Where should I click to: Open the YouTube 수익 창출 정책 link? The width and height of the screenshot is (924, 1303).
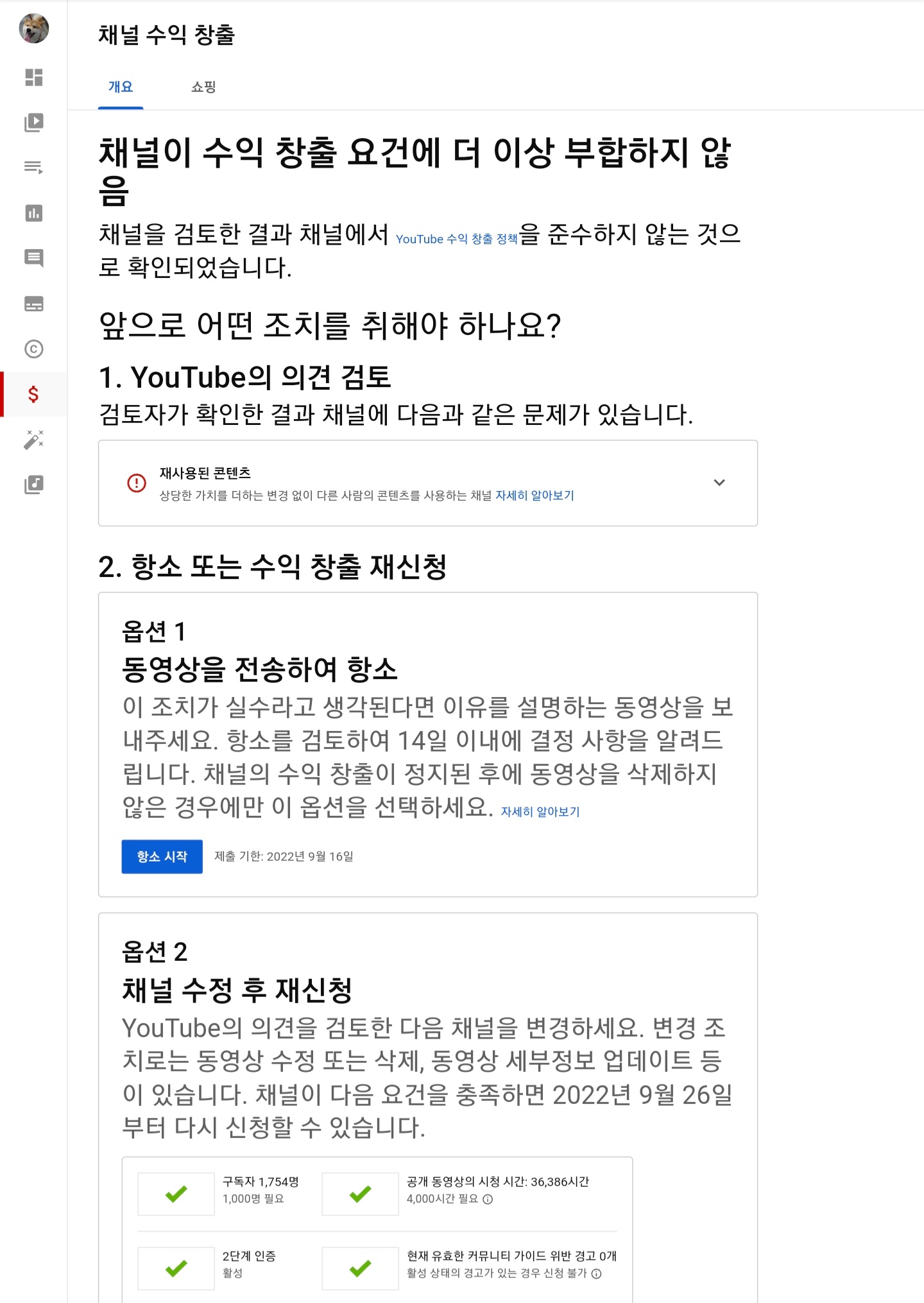coord(457,239)
